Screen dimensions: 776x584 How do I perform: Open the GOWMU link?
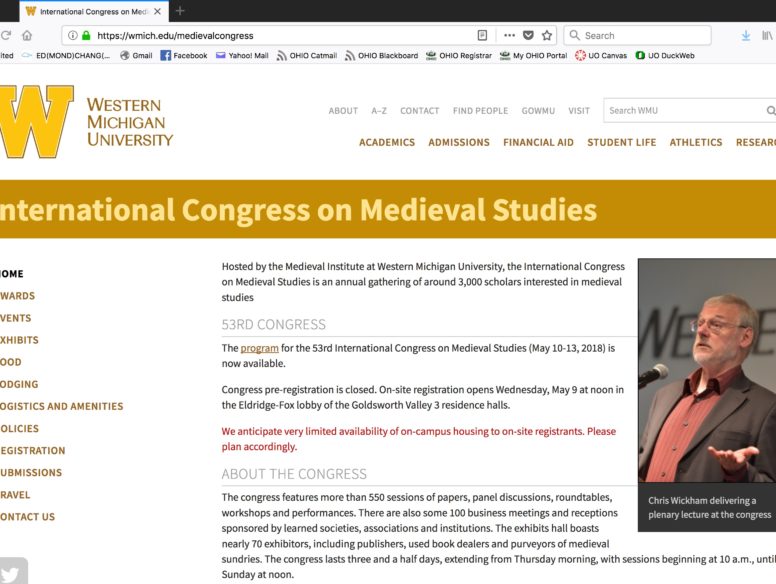(x=538, y=111)
